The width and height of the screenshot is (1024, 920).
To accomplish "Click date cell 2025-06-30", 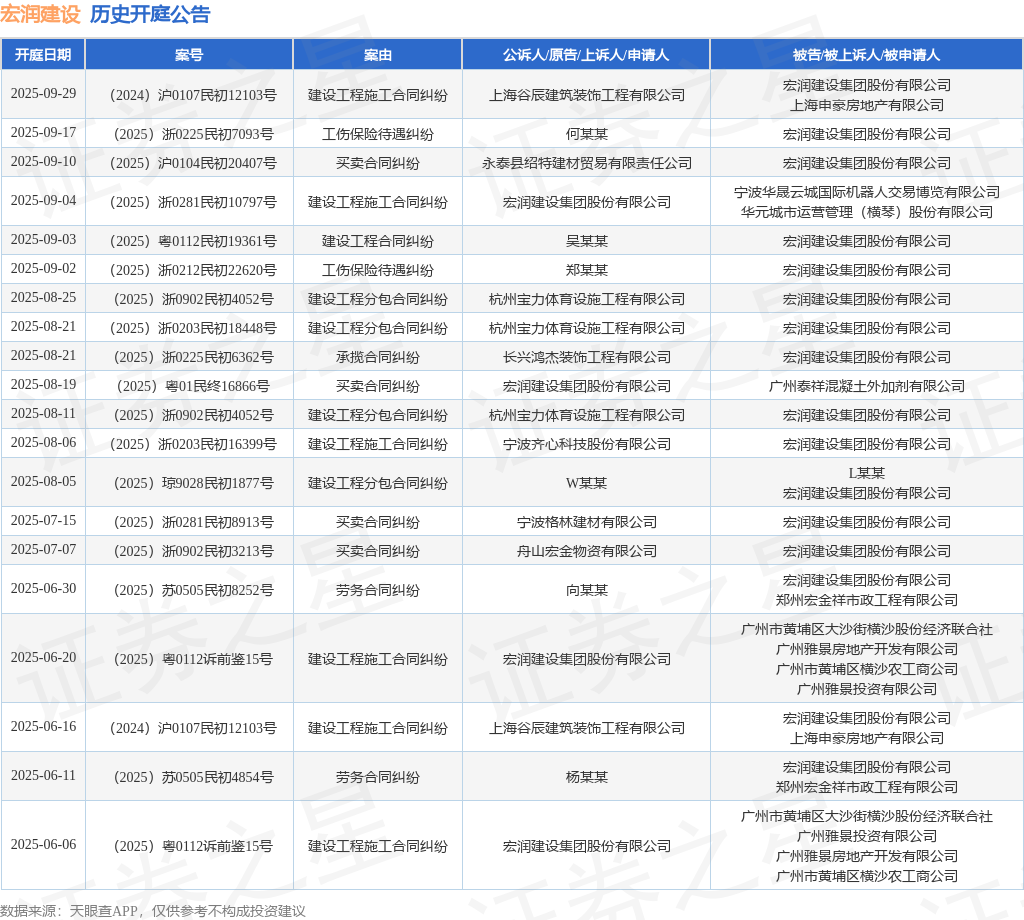I will tap(43, 589).
